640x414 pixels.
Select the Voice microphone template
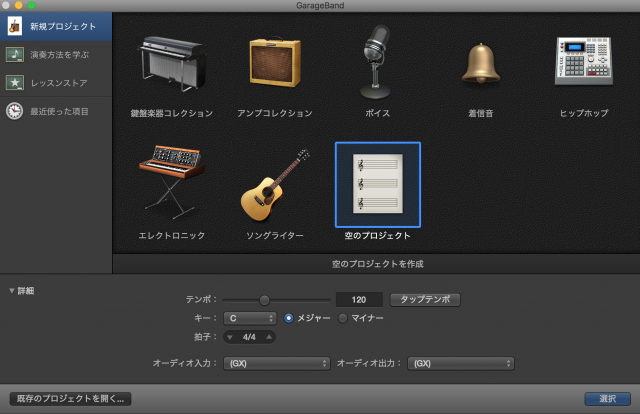(x=377, y=62)
